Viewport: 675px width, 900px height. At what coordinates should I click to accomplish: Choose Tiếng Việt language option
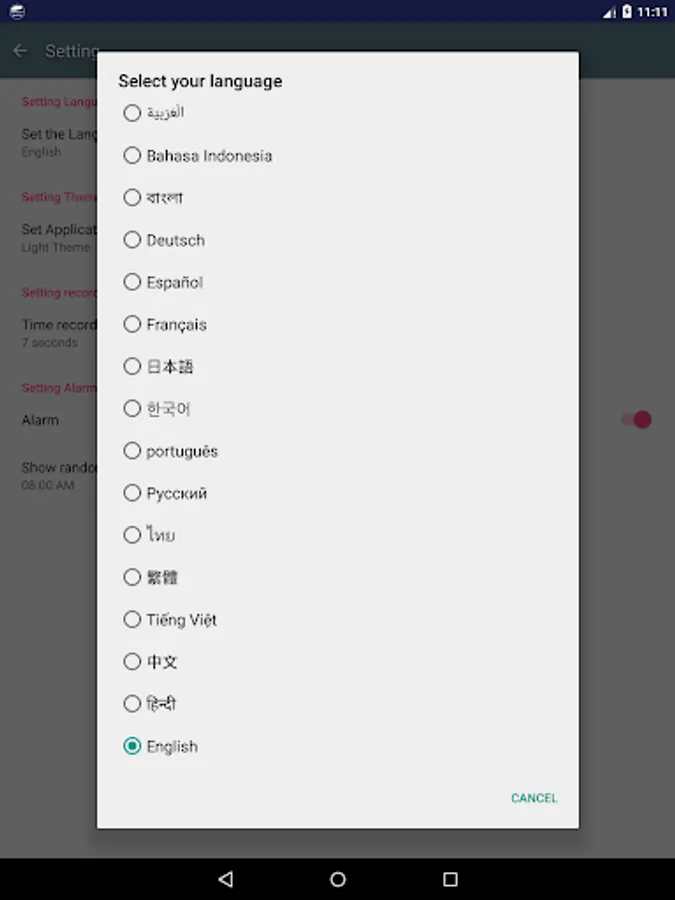pos(132,620)
